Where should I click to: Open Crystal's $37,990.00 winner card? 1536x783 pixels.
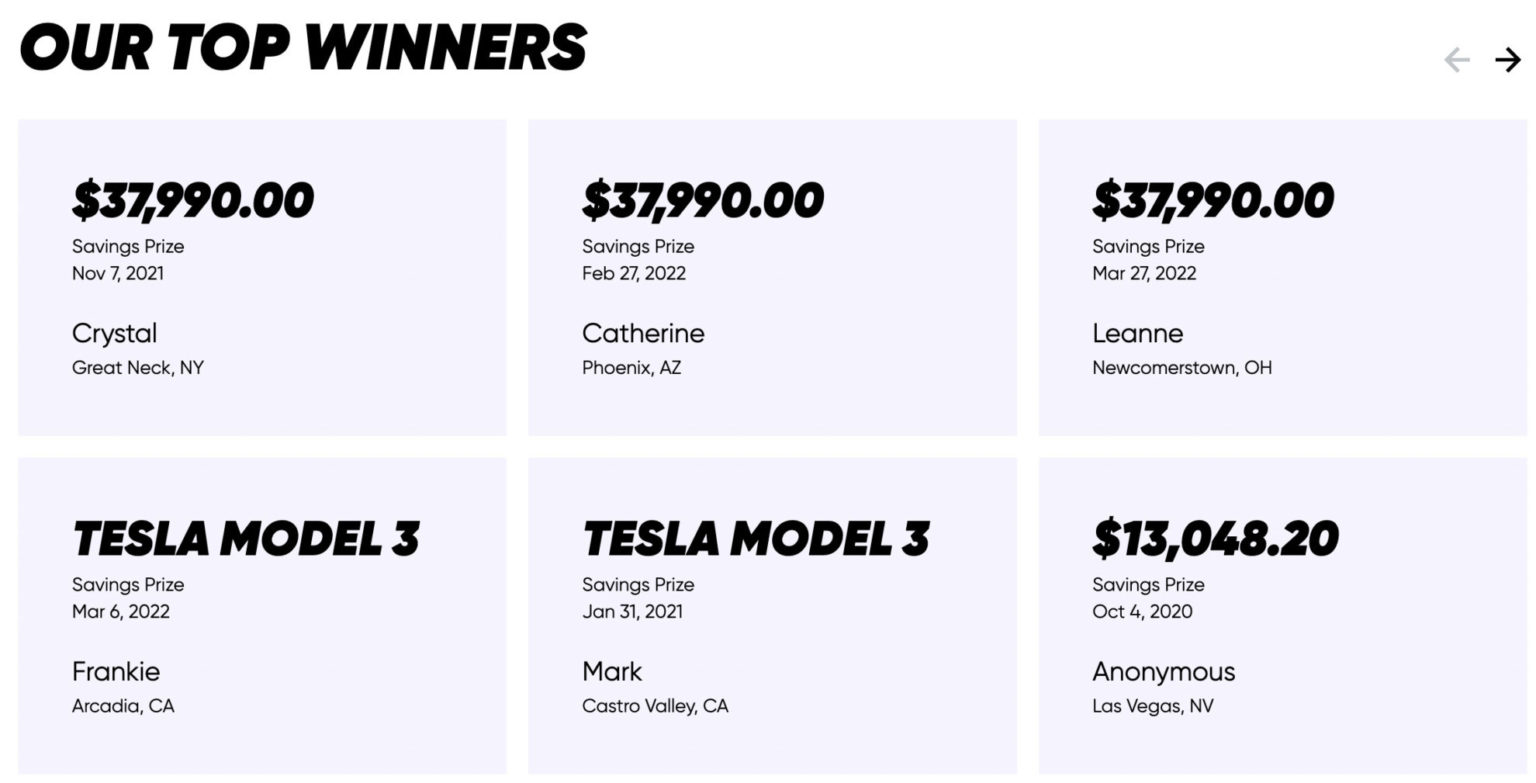pos(262,277)
